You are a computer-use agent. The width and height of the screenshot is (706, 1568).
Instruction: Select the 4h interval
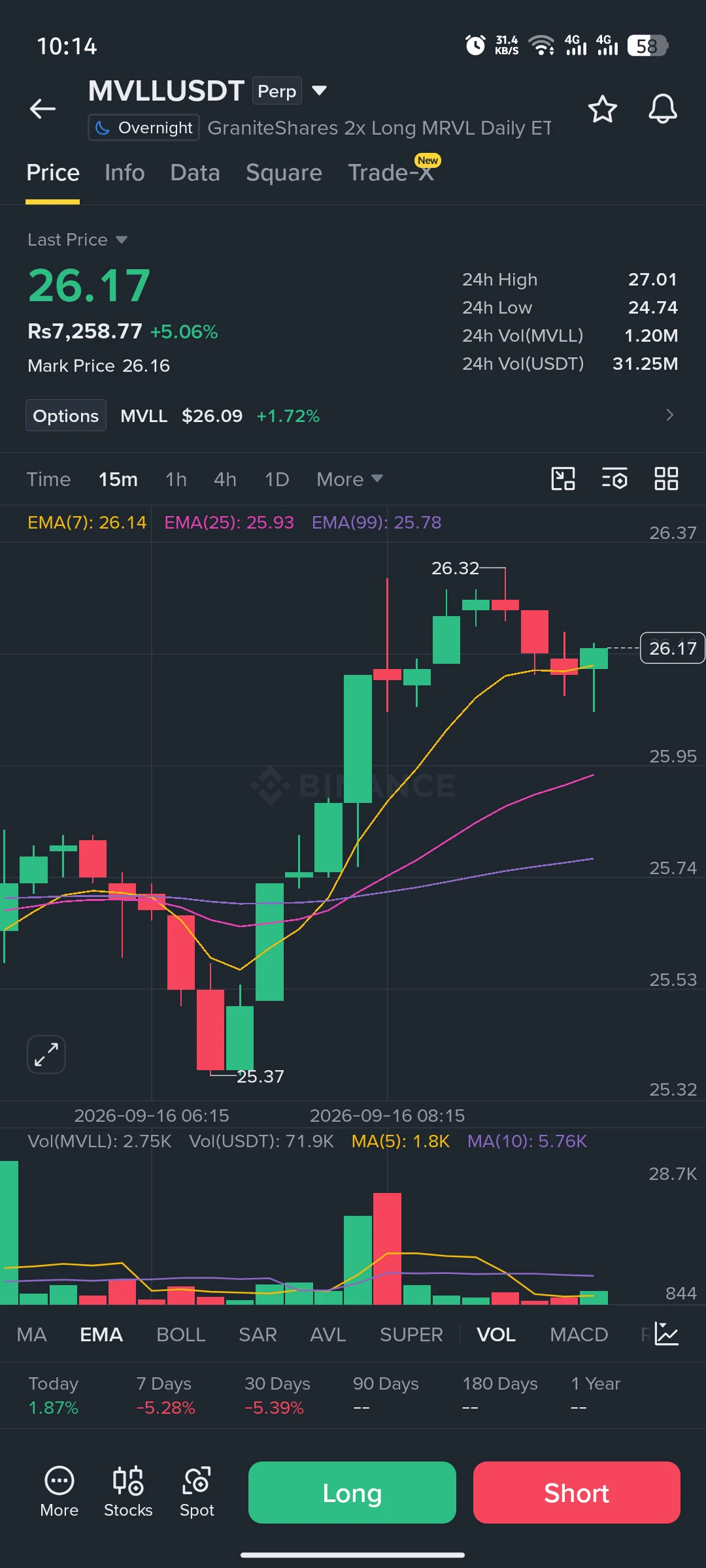tap(225, 480)
